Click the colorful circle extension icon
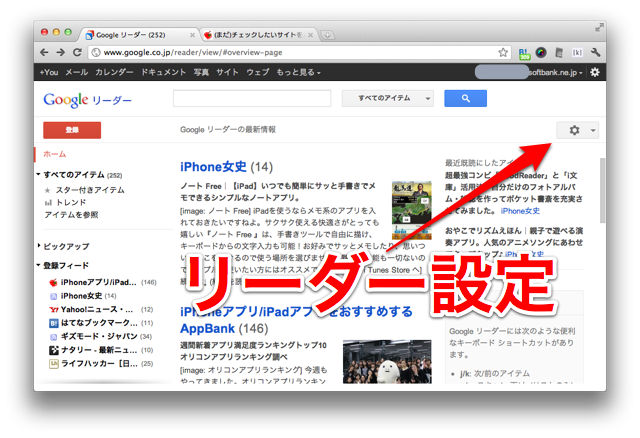 [x=541, y=52]
